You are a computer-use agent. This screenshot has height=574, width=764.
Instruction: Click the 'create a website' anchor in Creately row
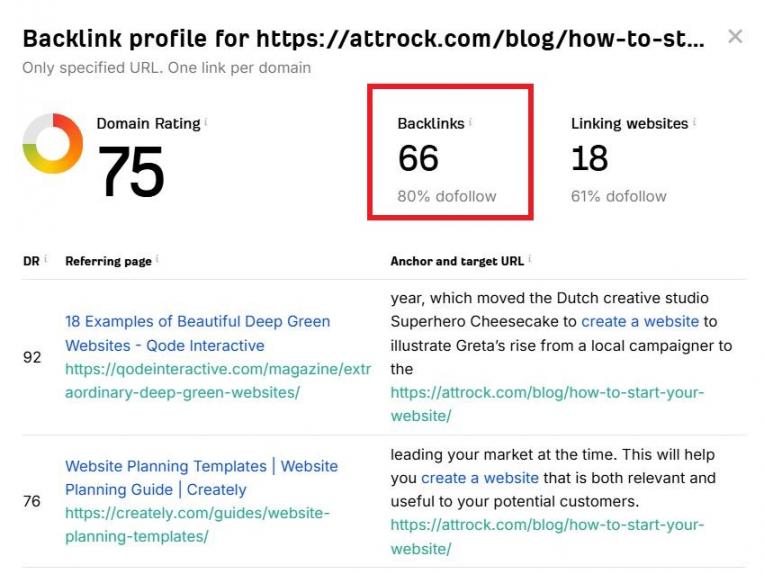pos(480,478)
